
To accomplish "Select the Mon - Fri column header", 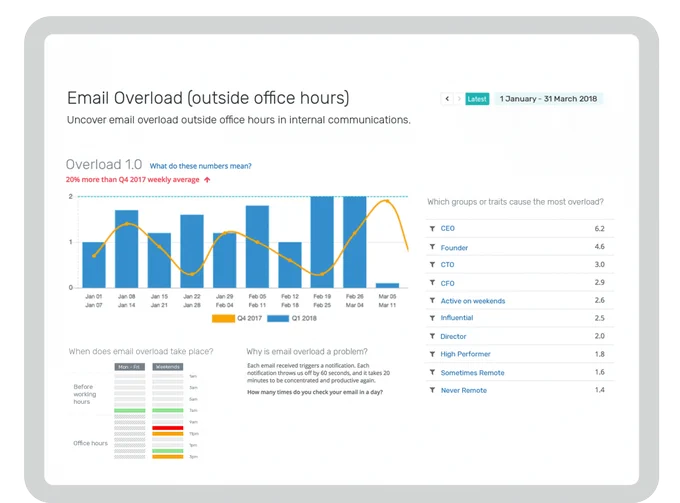I will (129, 367).
